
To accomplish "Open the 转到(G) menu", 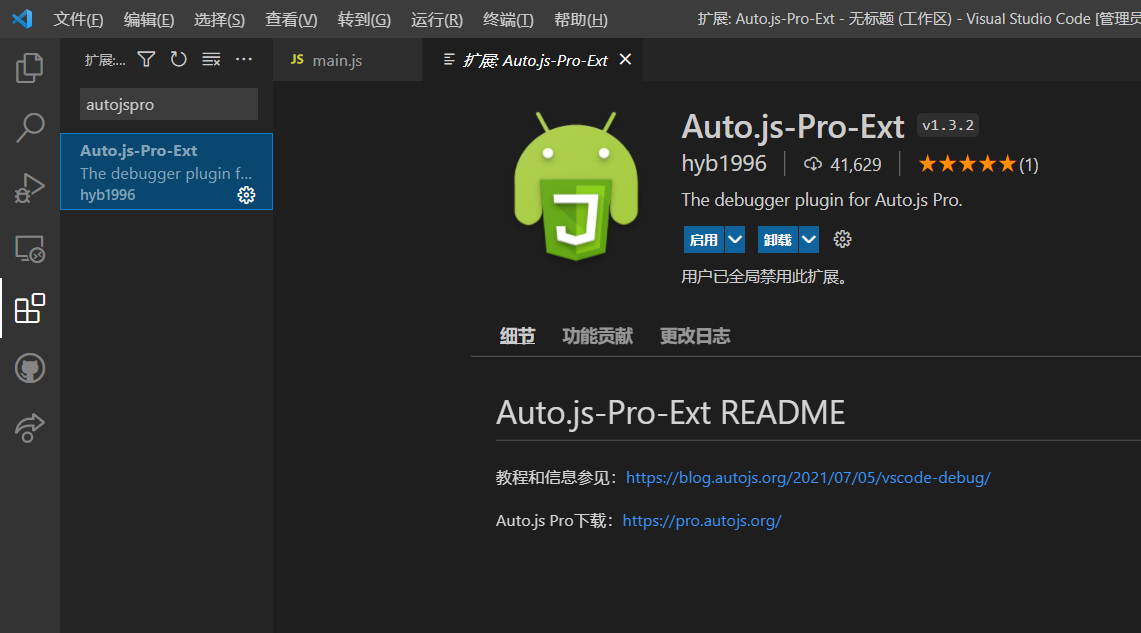I will 364,20.
